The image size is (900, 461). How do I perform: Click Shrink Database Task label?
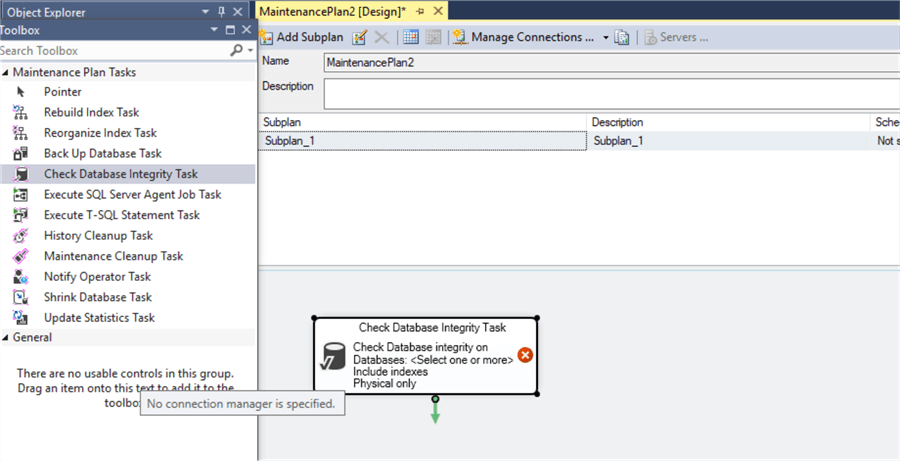pyautogui.click(x=98, y=297)
